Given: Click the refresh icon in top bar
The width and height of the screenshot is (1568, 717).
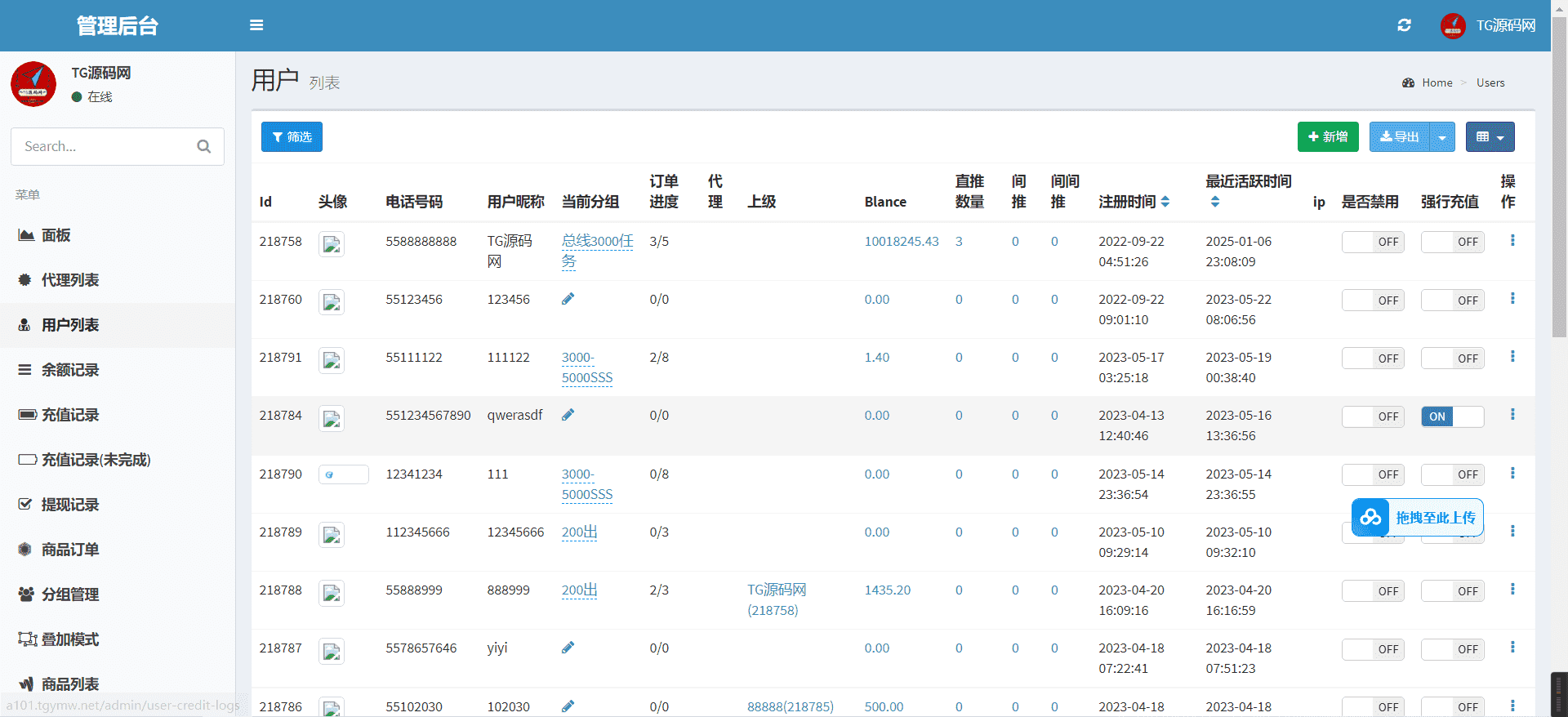Looking at the screenshot, I should coord(1404,25).
